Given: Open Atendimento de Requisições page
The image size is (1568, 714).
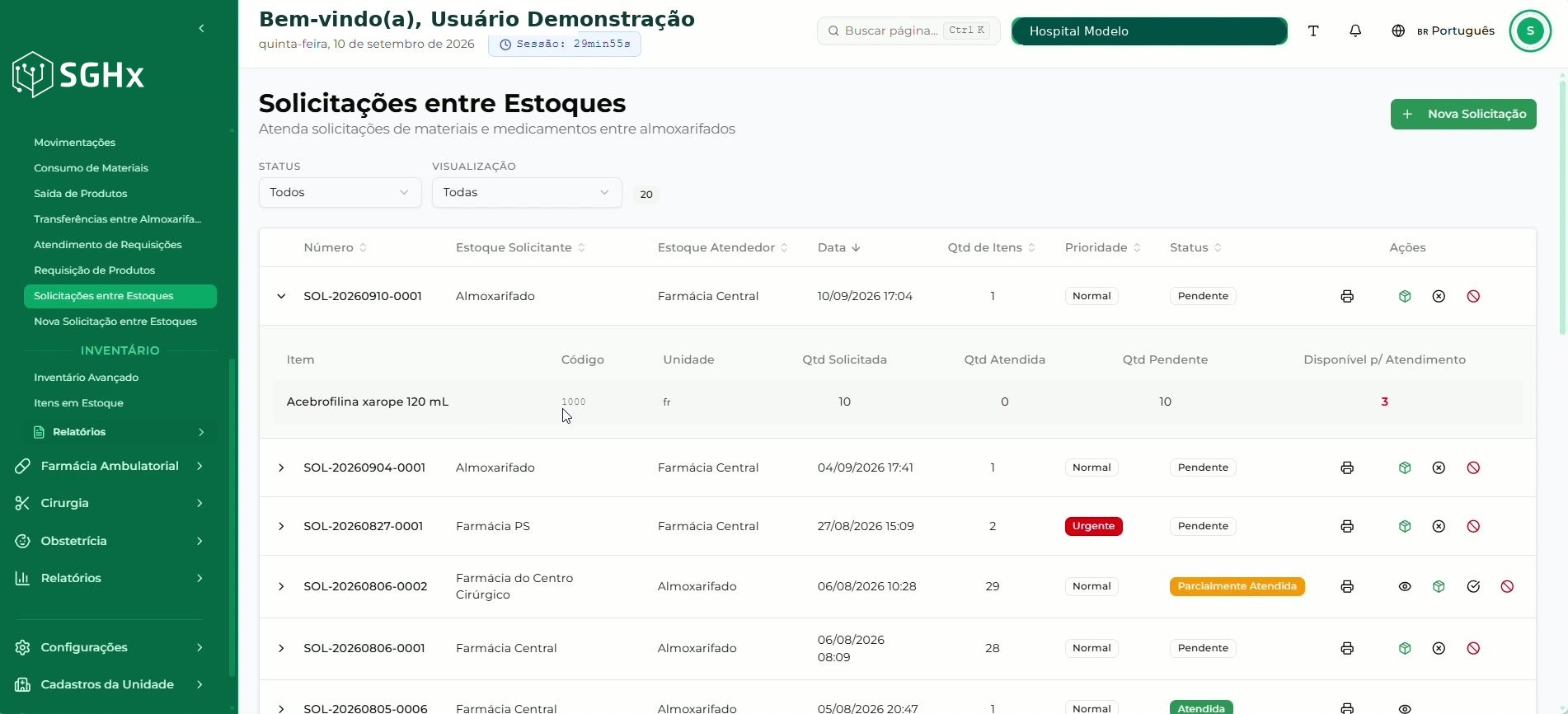Looking at the screenshot, I should point(107,245).
